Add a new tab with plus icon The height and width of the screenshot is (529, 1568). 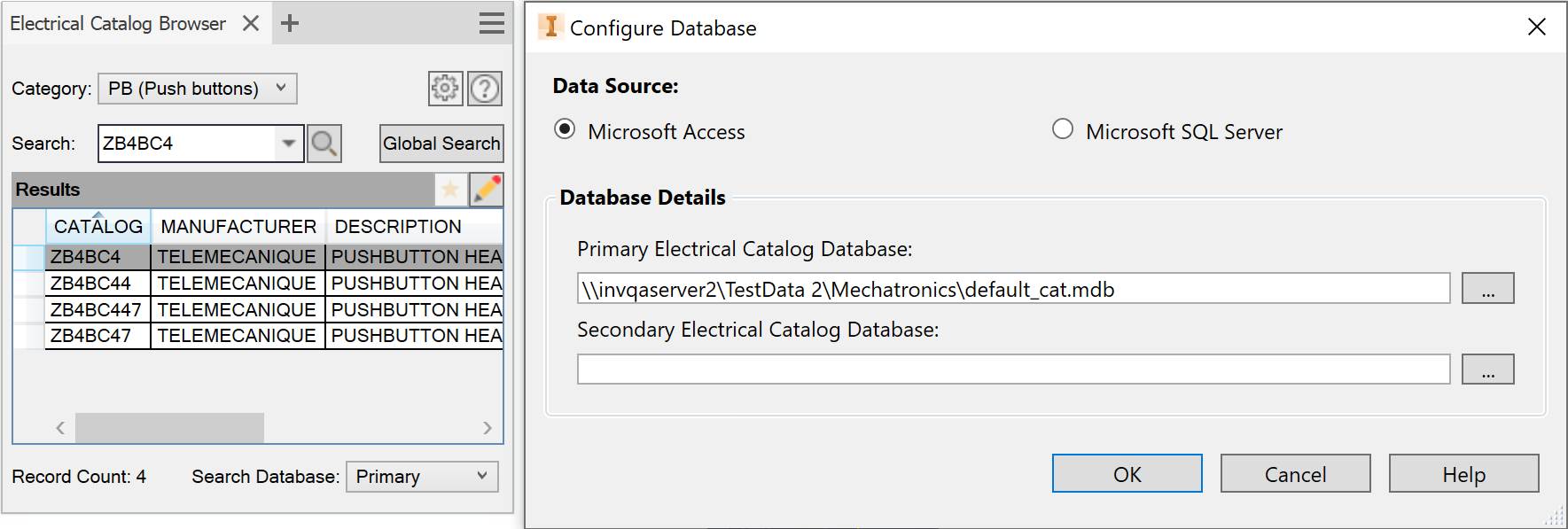tap(290, 23)
